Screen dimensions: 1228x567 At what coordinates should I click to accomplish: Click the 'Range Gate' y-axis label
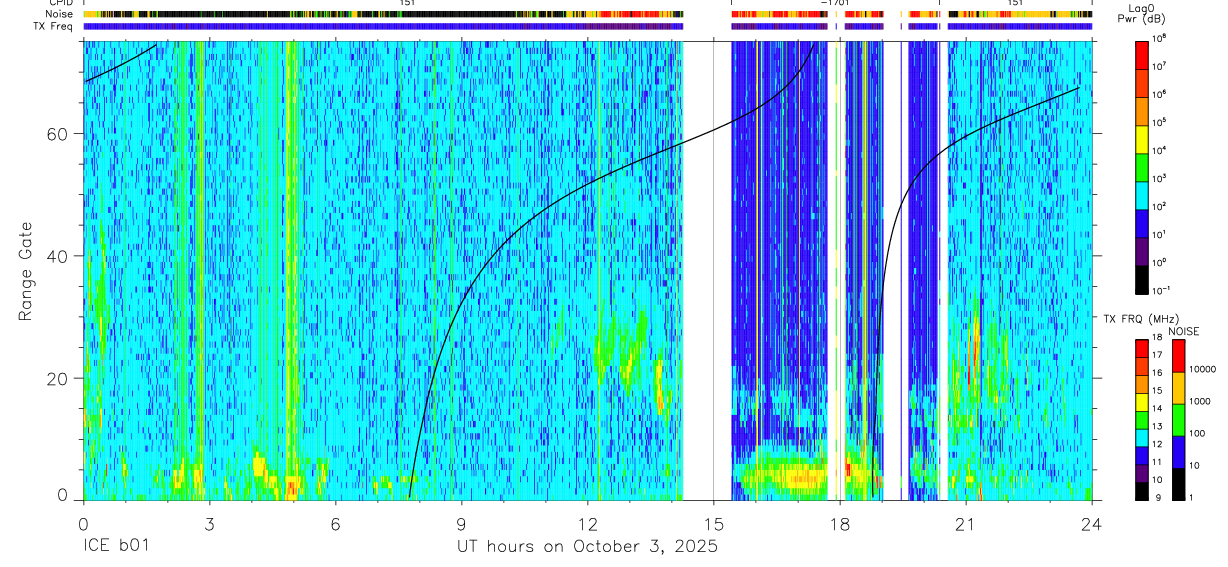click(x=25, y=271)
